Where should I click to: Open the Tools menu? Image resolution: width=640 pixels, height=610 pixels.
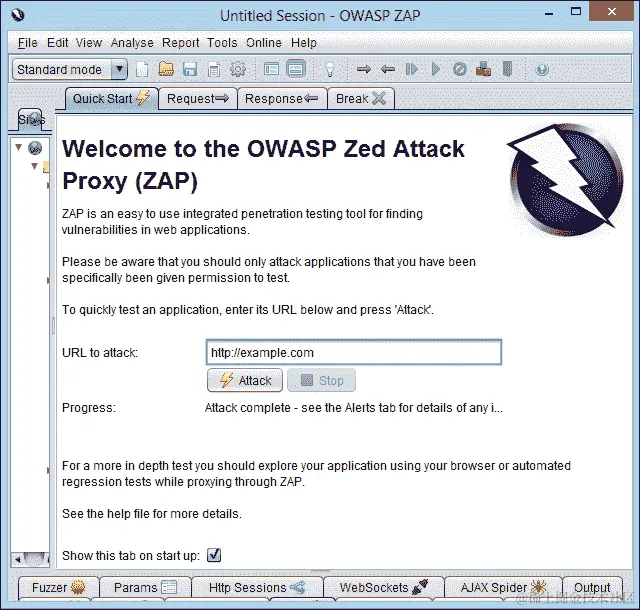coord(222,43)
